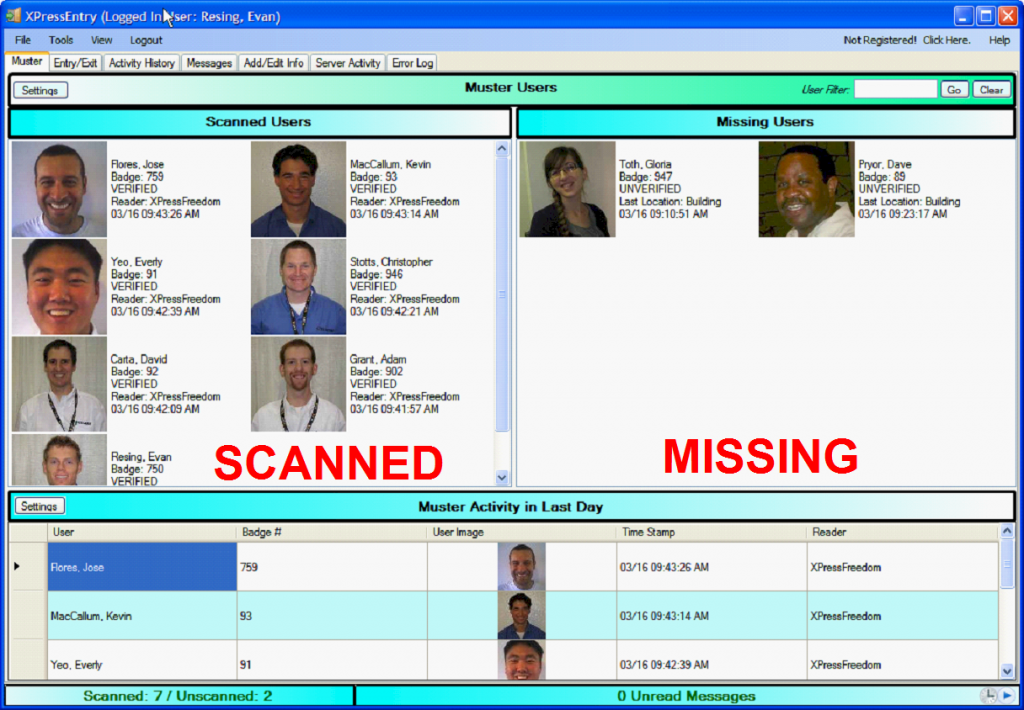This screenshot has width=1024, height=710.
Task: Select Flores, Jose's photo thumbnail
Action: point(57,190)
